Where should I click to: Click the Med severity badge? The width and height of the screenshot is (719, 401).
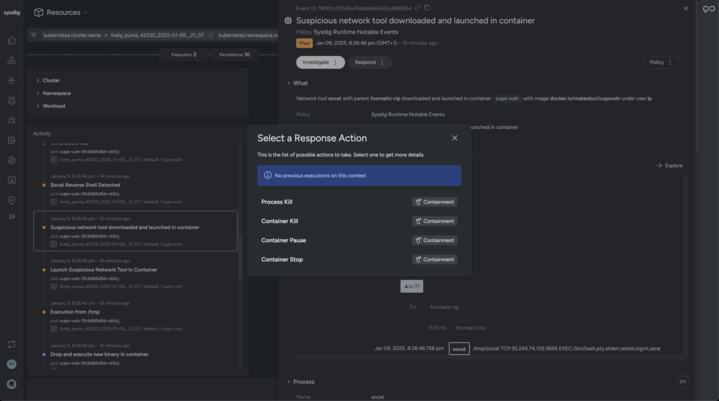point(304,43)
